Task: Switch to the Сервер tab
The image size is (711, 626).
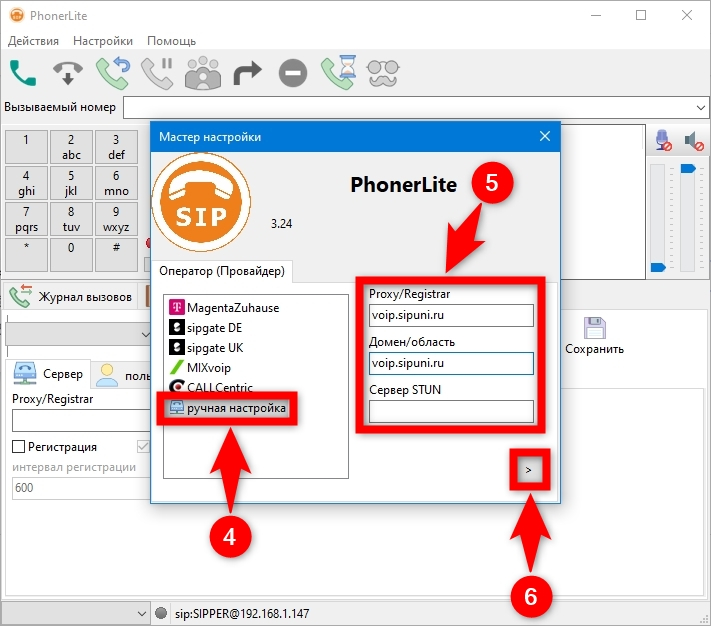Action: coord(48,374)
